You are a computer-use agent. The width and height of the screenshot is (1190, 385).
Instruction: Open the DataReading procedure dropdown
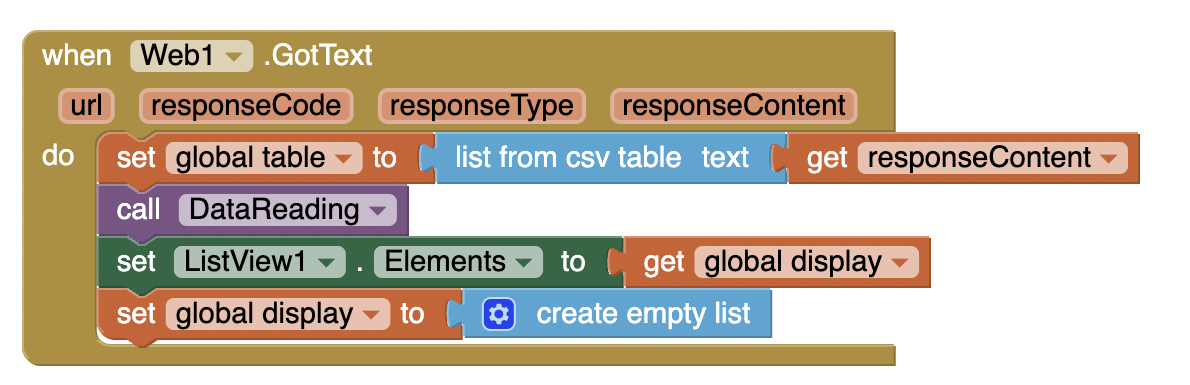coord(288,210)
